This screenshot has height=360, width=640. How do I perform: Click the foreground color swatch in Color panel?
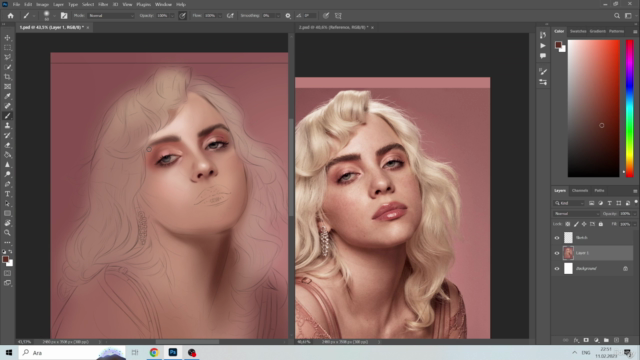click(558, 45)
